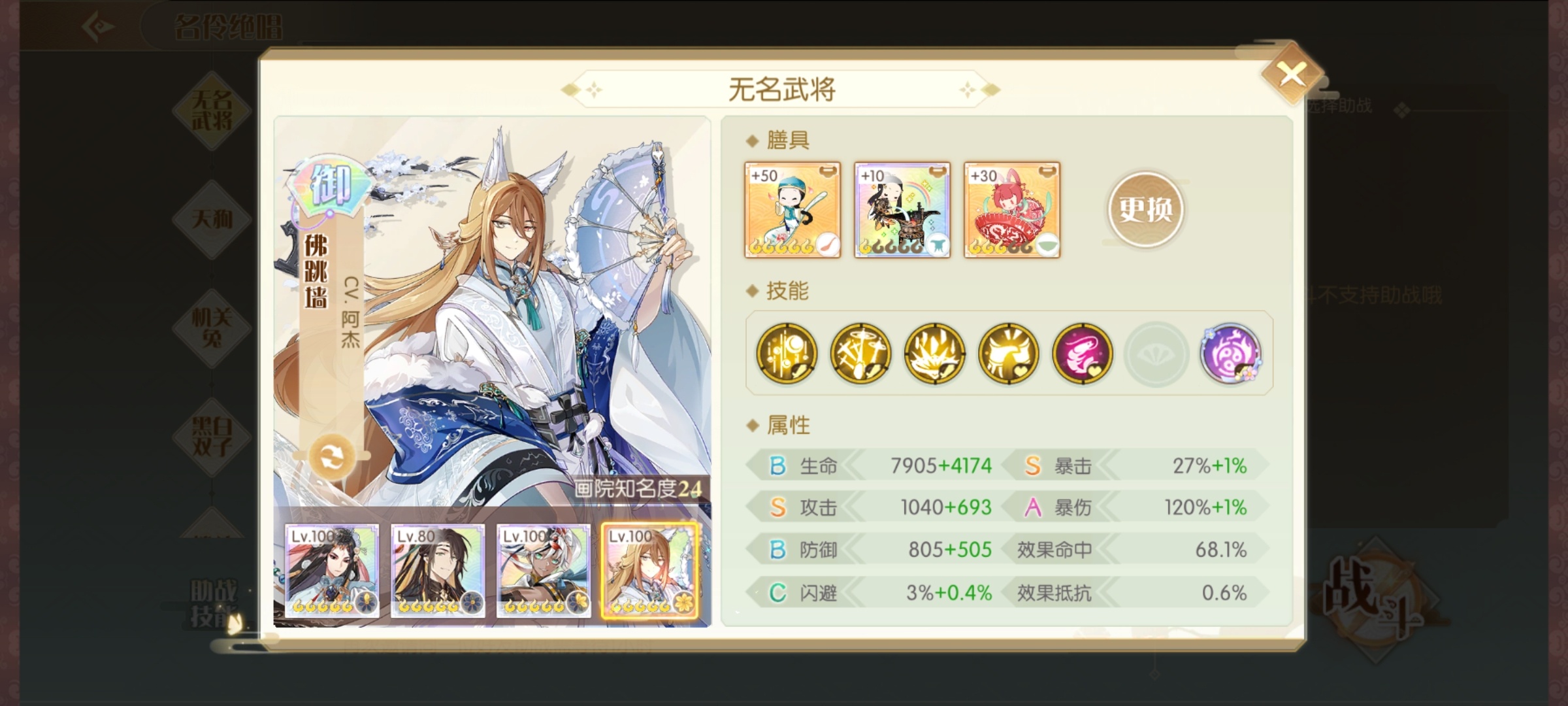Image resolution: width=1568 pixels, height=706 pixels.
Task: Click the 更换 replace button
Action: [x=1145, y=209]
